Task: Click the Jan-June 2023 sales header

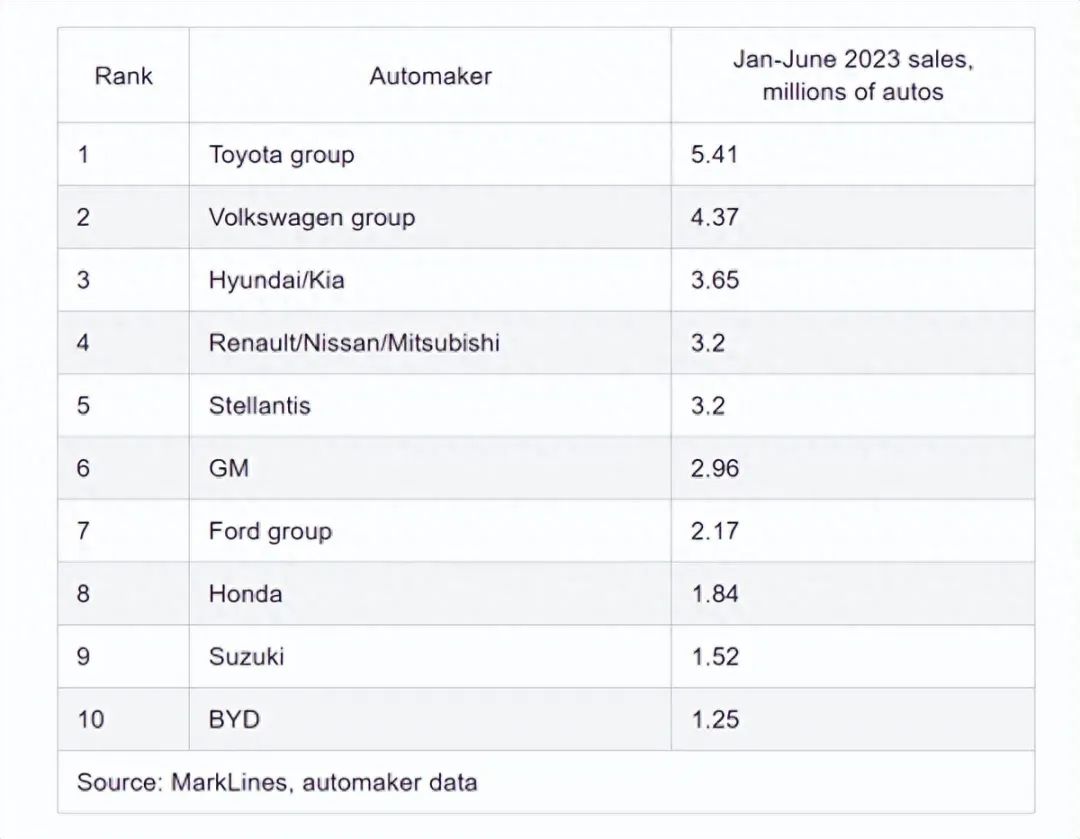Action: coord(852,76)
